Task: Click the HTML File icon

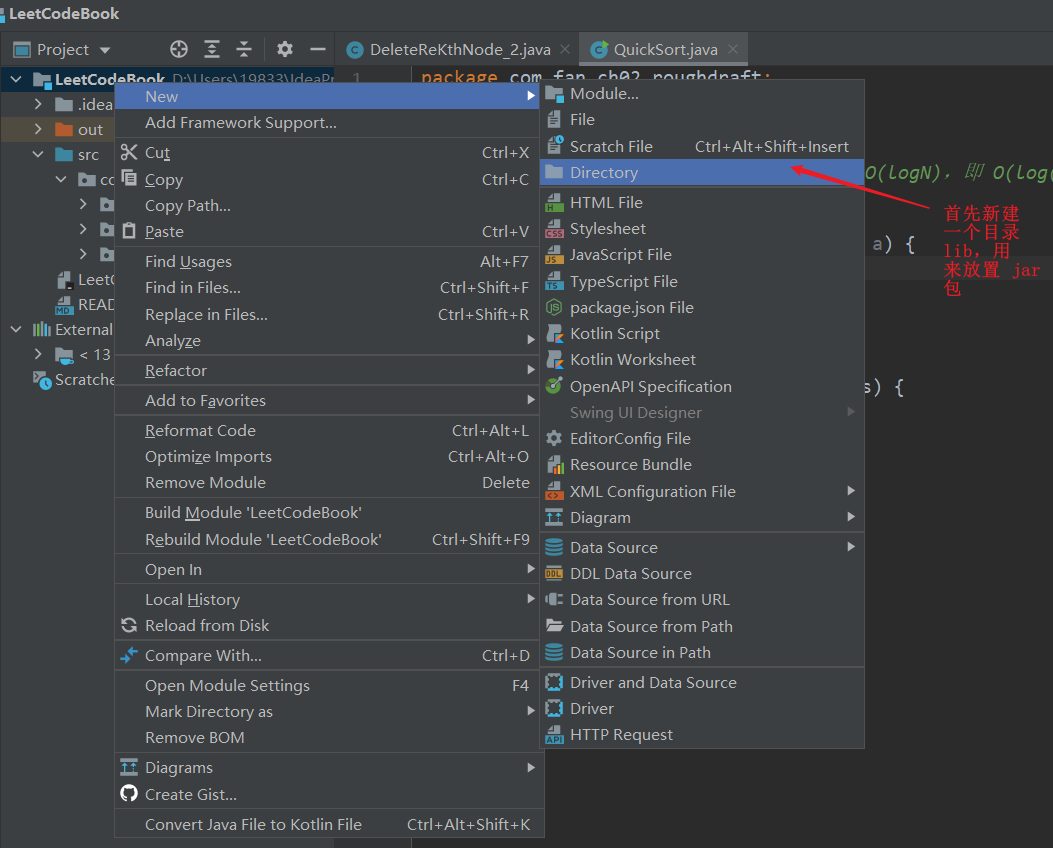Action: coord(554,202)
